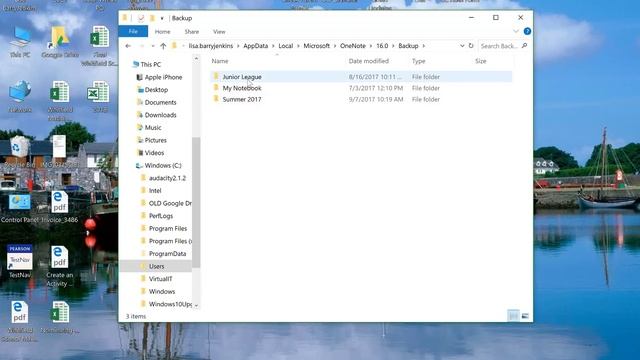Image resolution: width=640 pixels, height=360 pixels.
Task: Click the Summer 2017 folder icon
Action: [x=216, y=99]
